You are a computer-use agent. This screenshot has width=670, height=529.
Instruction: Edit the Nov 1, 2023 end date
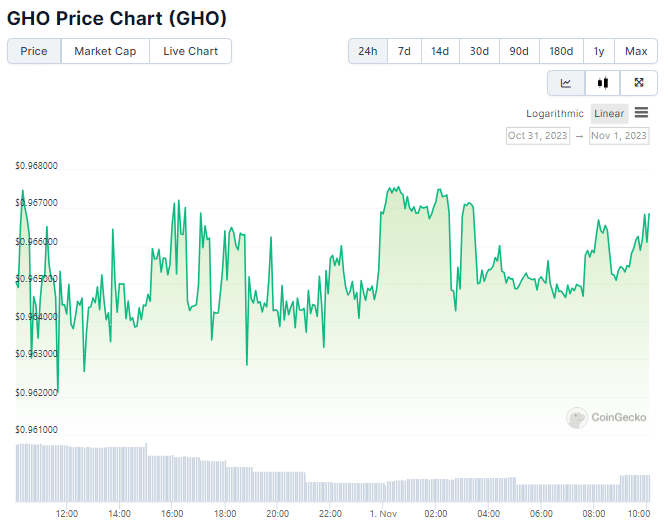[619, 136]
